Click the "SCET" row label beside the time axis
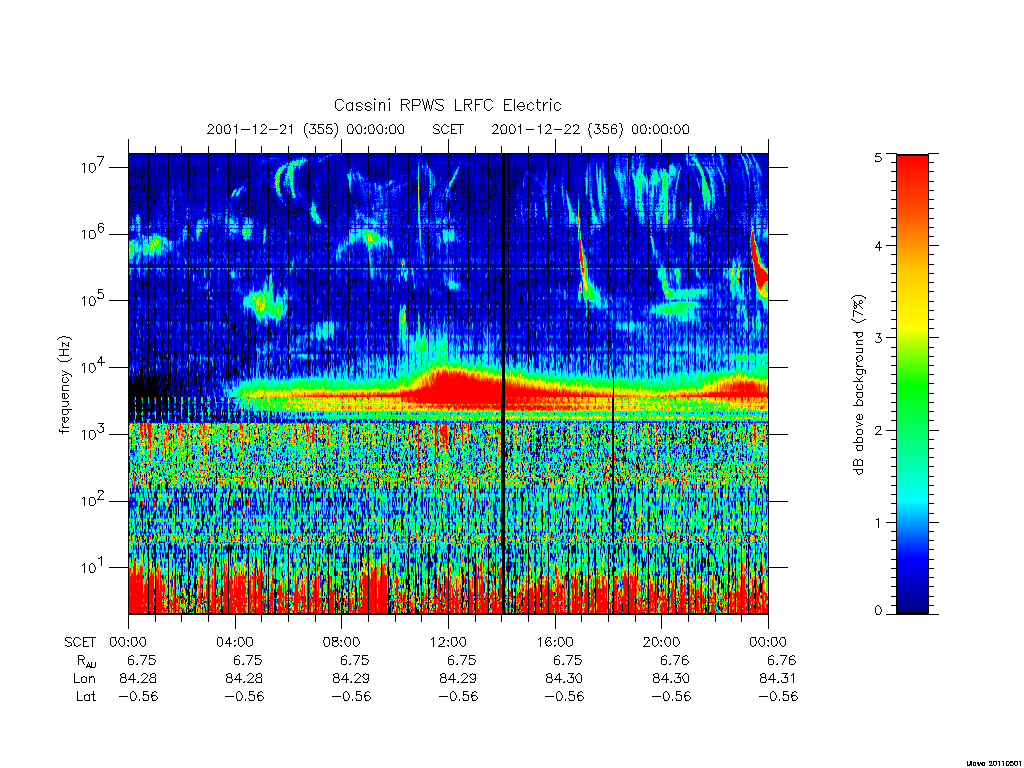The image size is (1024, 768). tap(80, 642)
